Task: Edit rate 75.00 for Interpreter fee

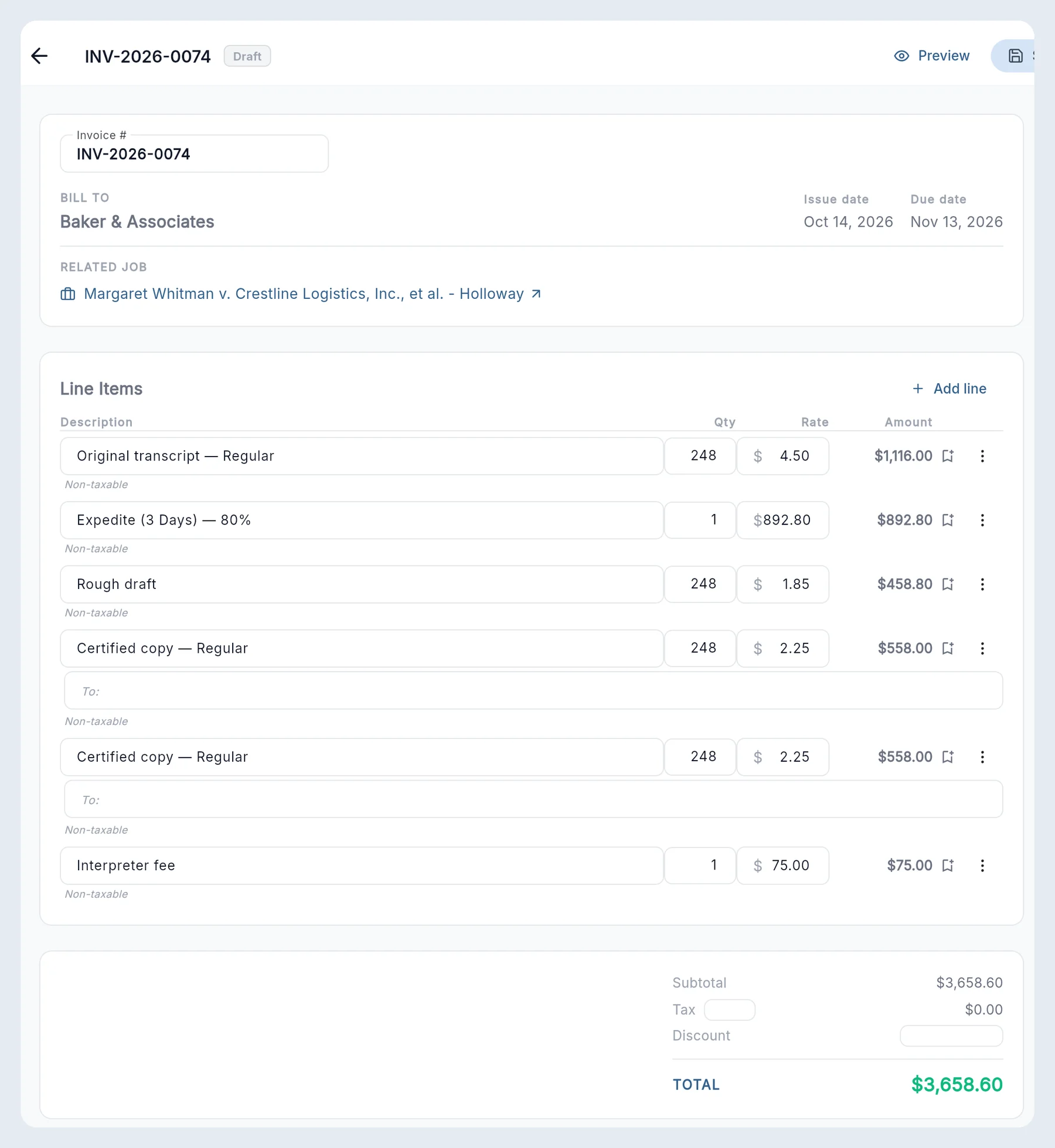Action: (782, 866)
